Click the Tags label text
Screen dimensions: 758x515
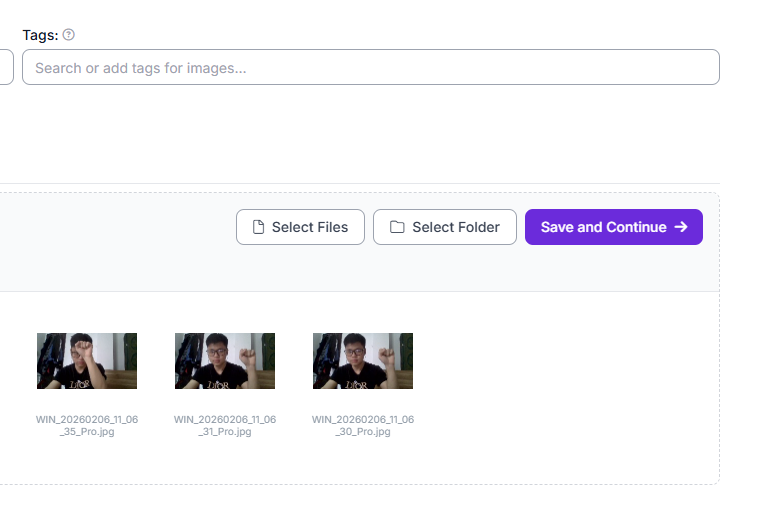pyautogui.click(x=39, y=35)
